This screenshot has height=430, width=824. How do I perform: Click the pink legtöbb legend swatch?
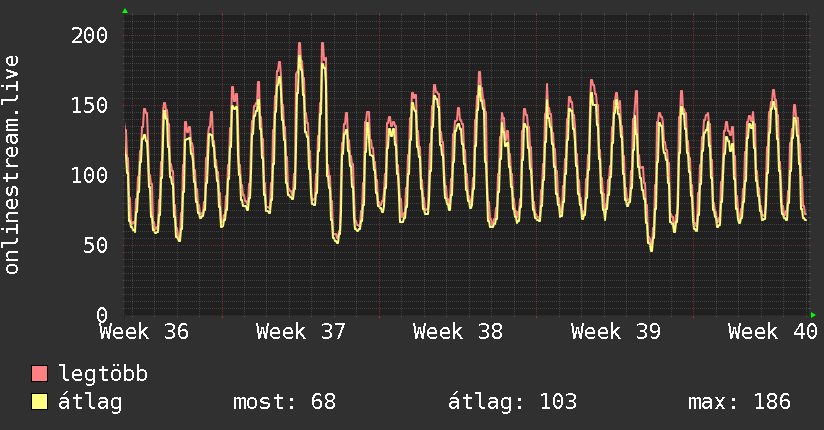click(39, 374)
